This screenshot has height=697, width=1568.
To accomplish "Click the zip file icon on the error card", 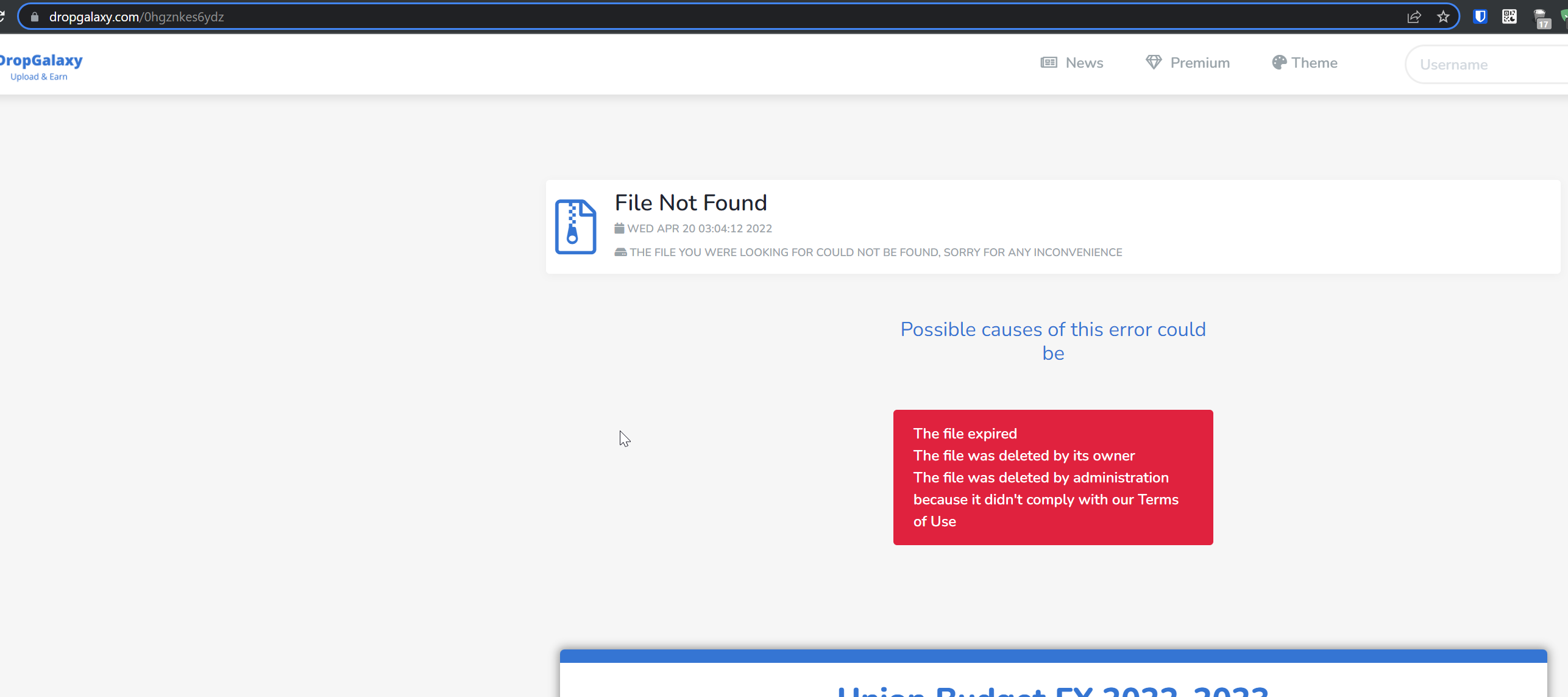I will pyautogui.click(x=575, y=226).
